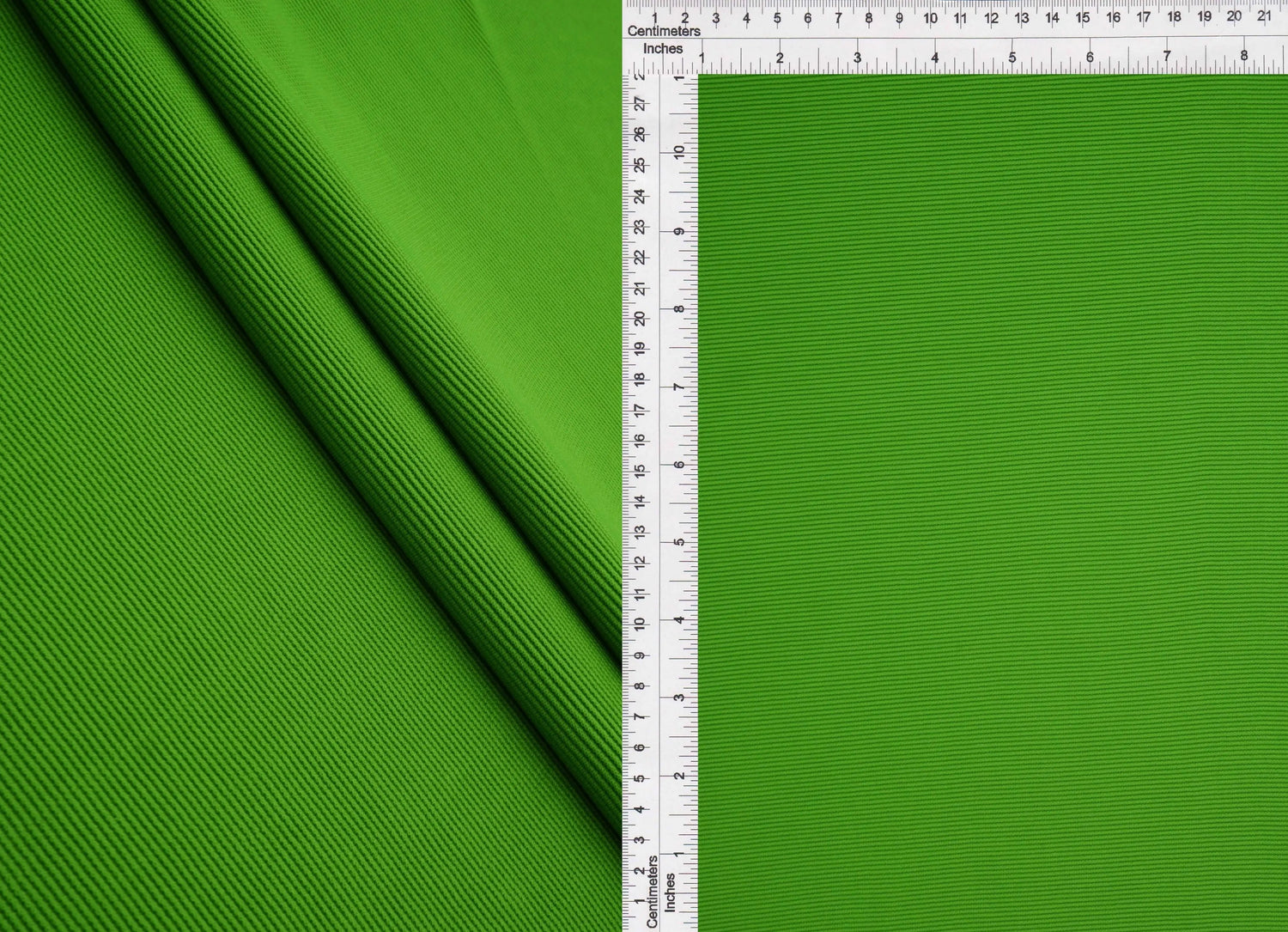Click the 2 inch mark on top ruler
This screenshot has width=1288, height=932.
click(780, 58)
